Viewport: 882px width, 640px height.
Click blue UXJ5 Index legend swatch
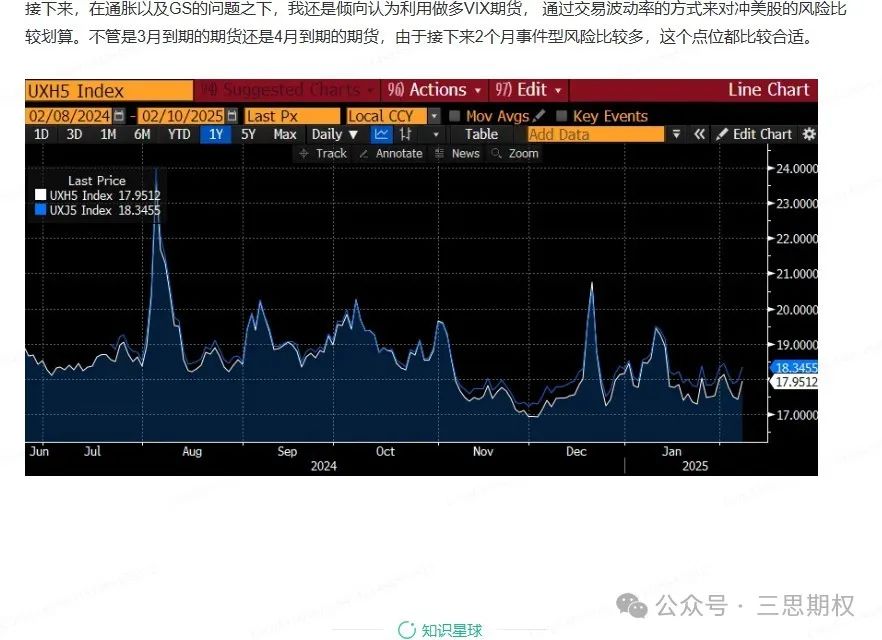tap(40, 210)
